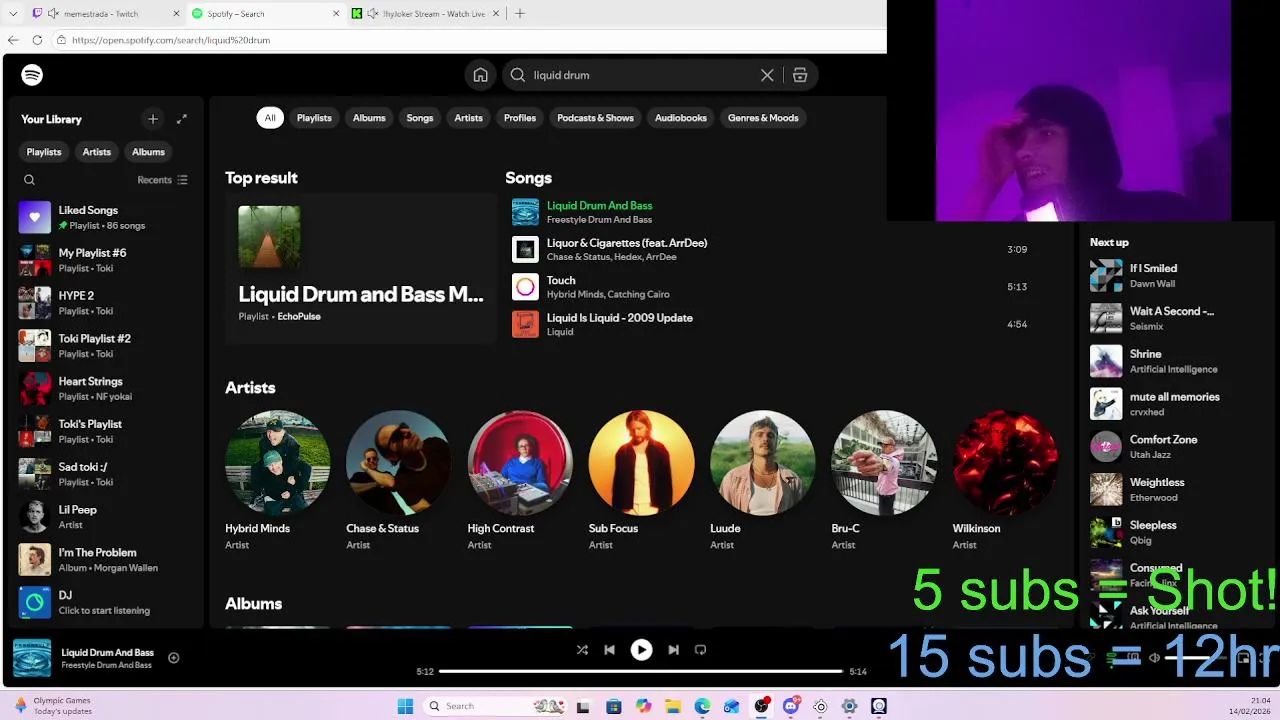Open High Contrast artist card
Image resolution: width=1280 pixels, height=720 pixels.
[520, 481]
